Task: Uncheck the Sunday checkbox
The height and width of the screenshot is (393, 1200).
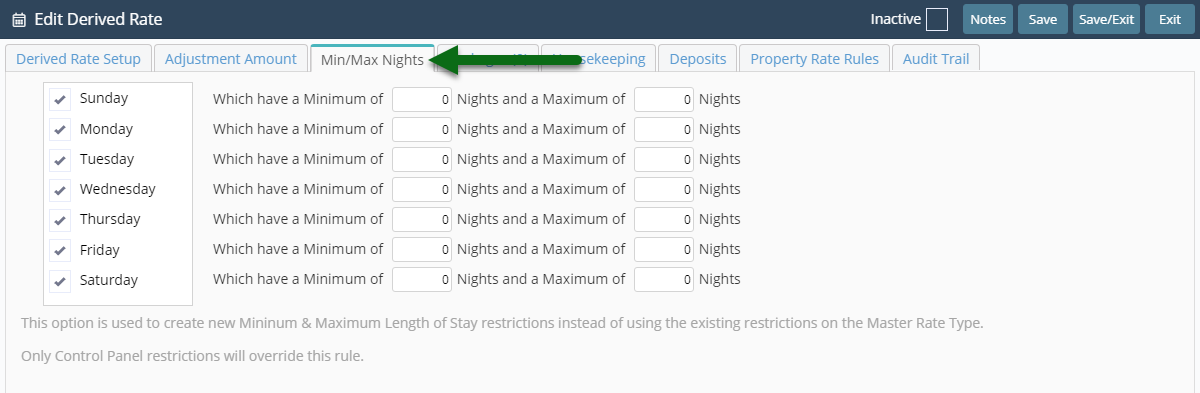Action: click(60, 99)
